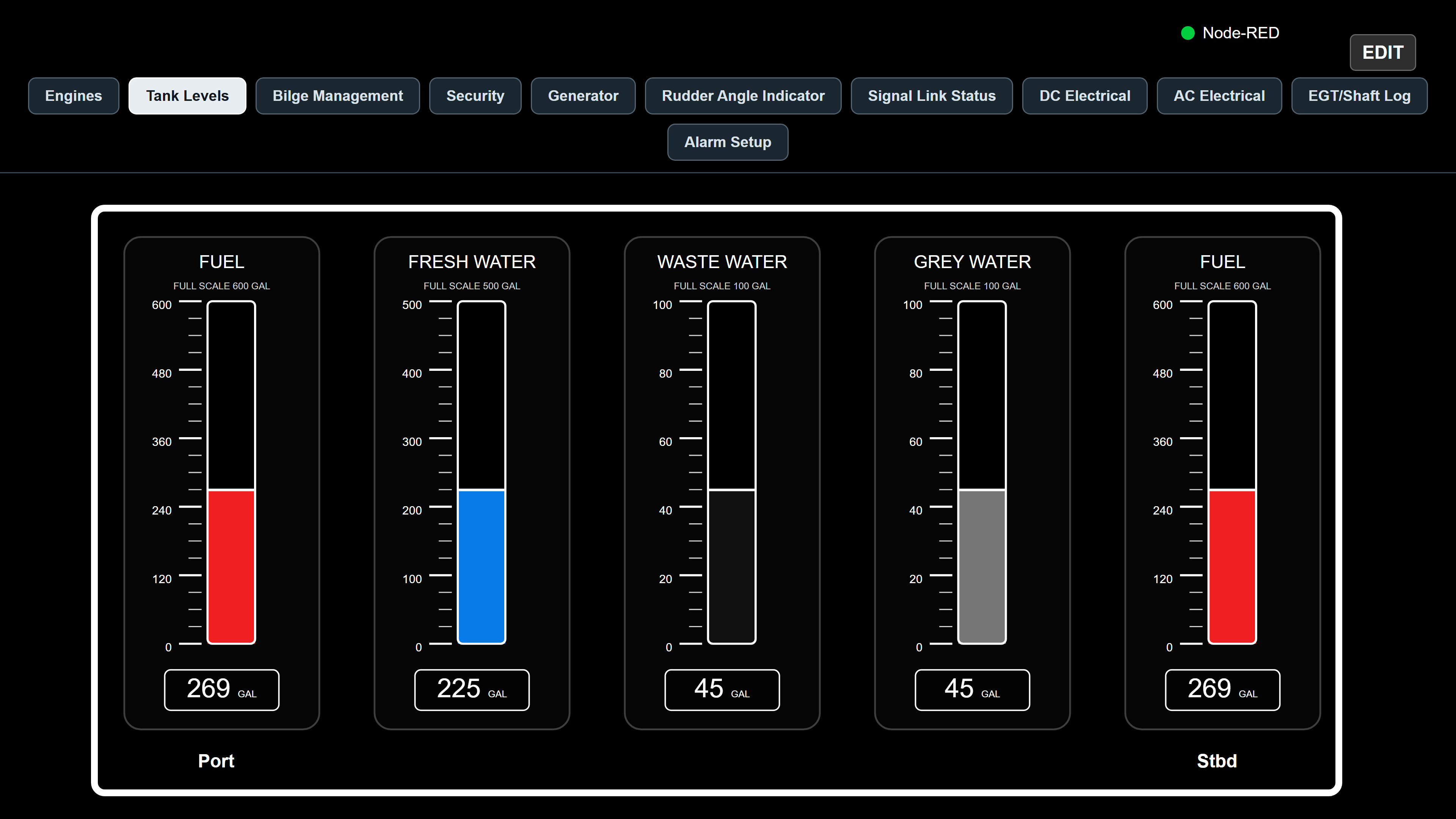Click the 400 scale mark on Fresh Water
Image resolution: width=1456 pixels, height=819 pixels.
pyautogui.click(x=411, y=373)
